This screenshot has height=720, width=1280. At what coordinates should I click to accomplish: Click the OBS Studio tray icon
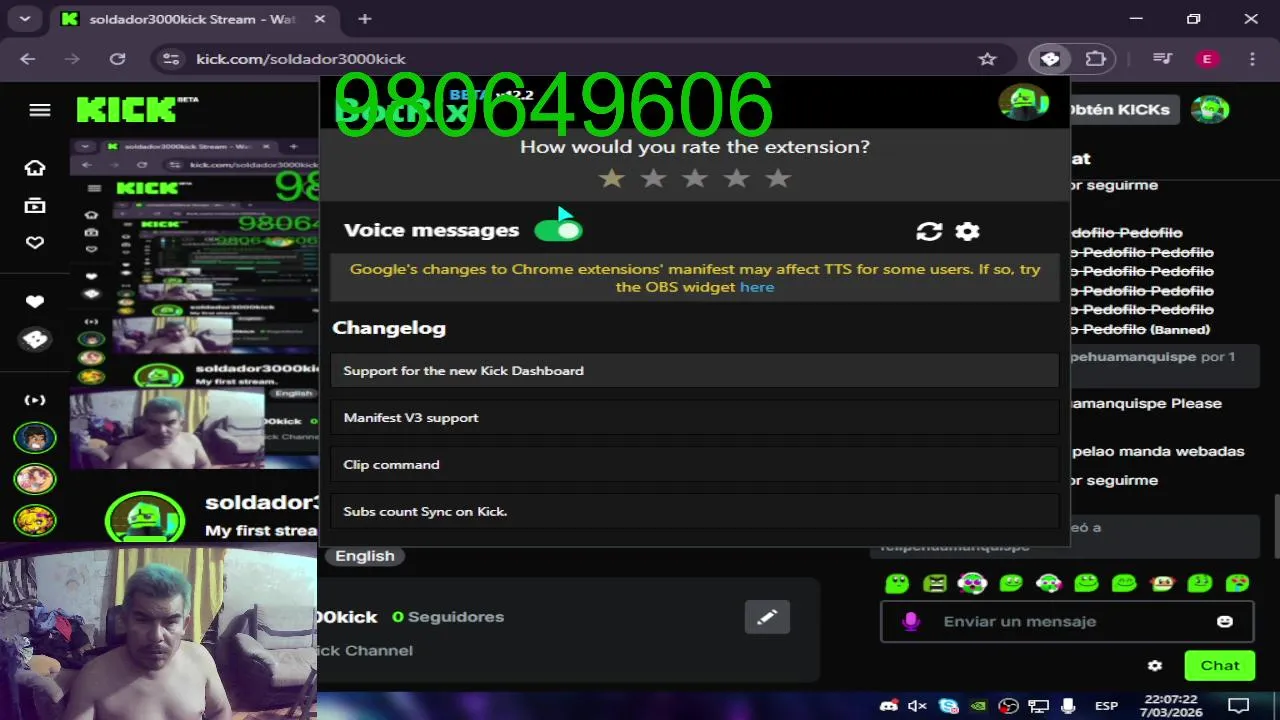1009,706
